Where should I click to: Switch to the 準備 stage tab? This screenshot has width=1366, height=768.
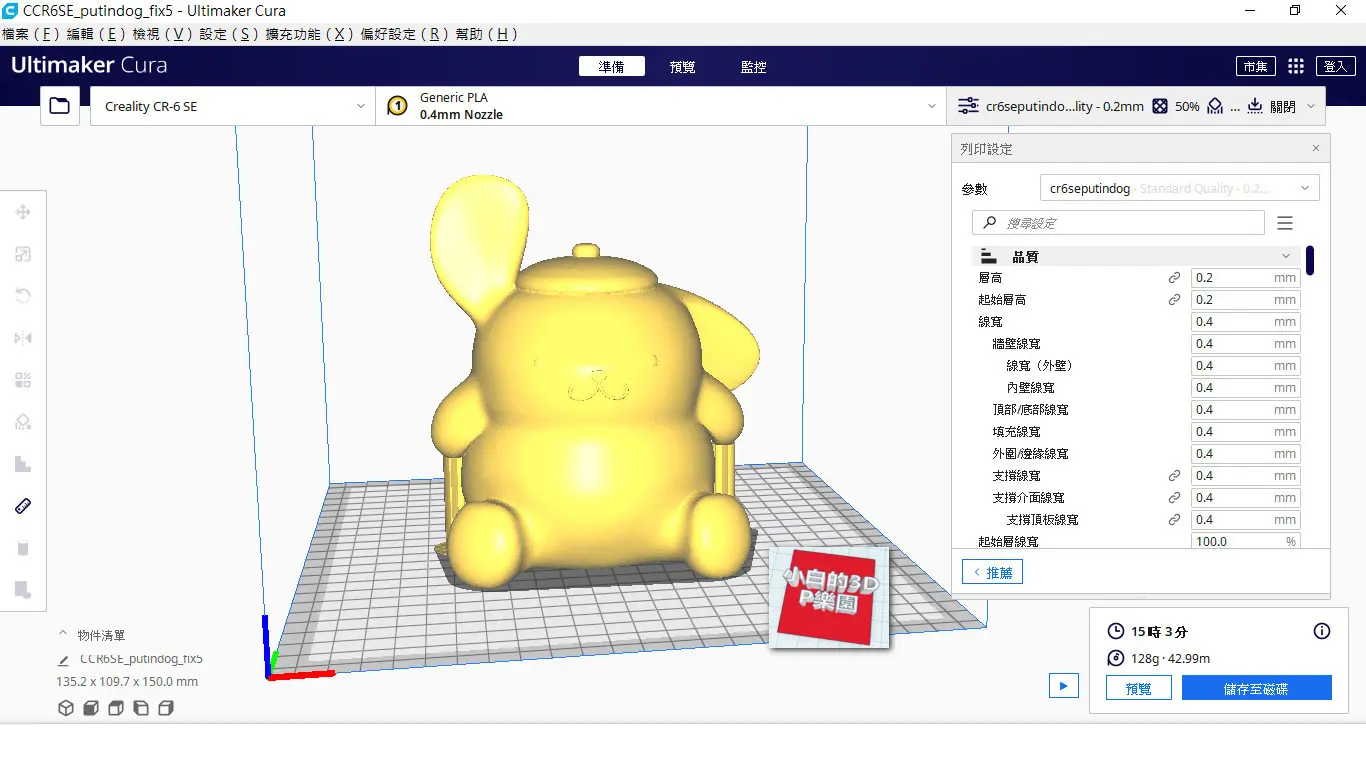pos(612,66)
